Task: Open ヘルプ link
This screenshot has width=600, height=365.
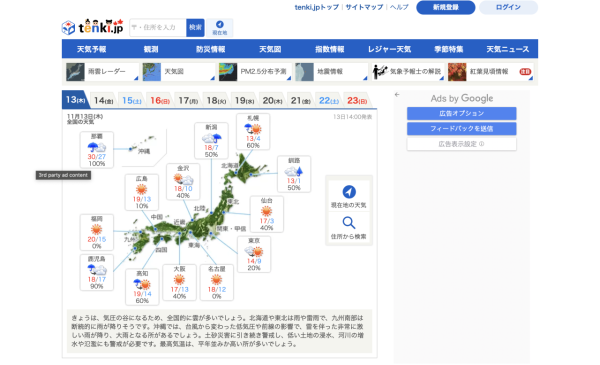Action: [x=399, y=7]
